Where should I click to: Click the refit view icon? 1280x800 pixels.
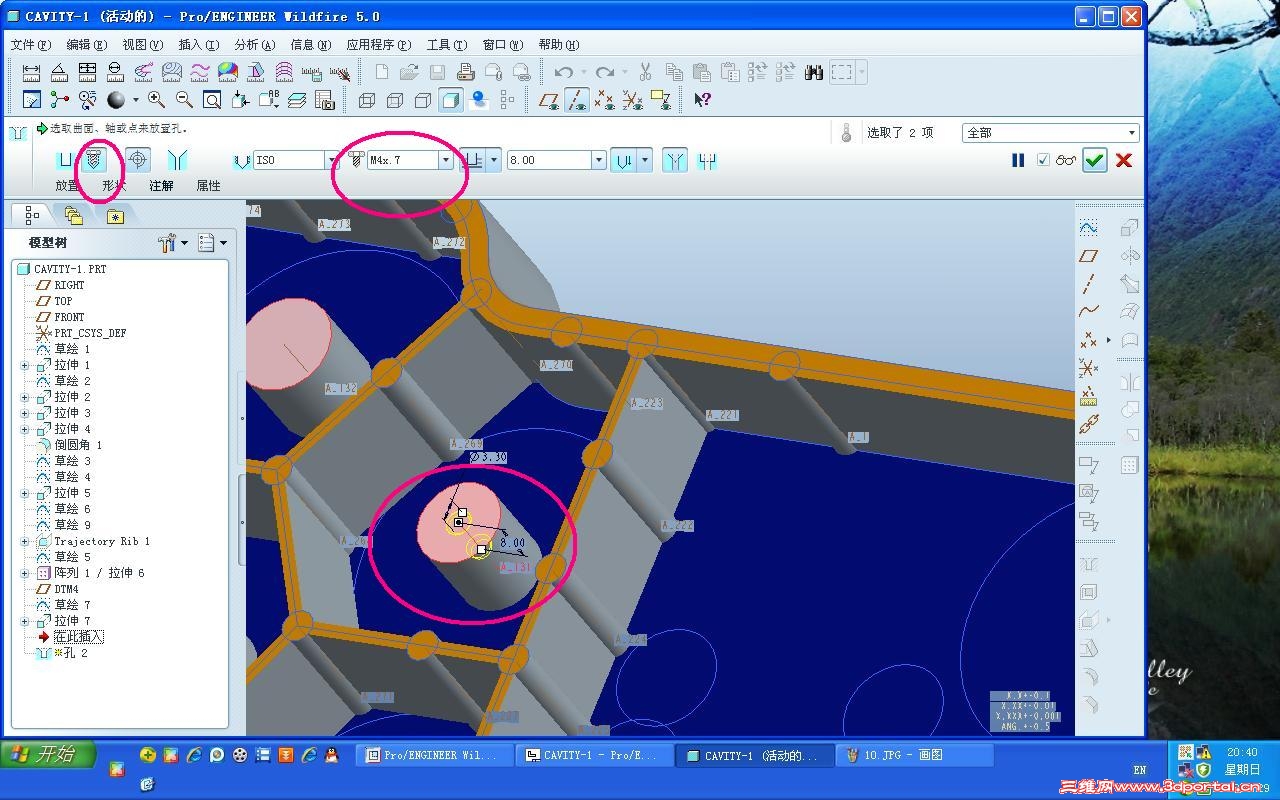point(212,99)
